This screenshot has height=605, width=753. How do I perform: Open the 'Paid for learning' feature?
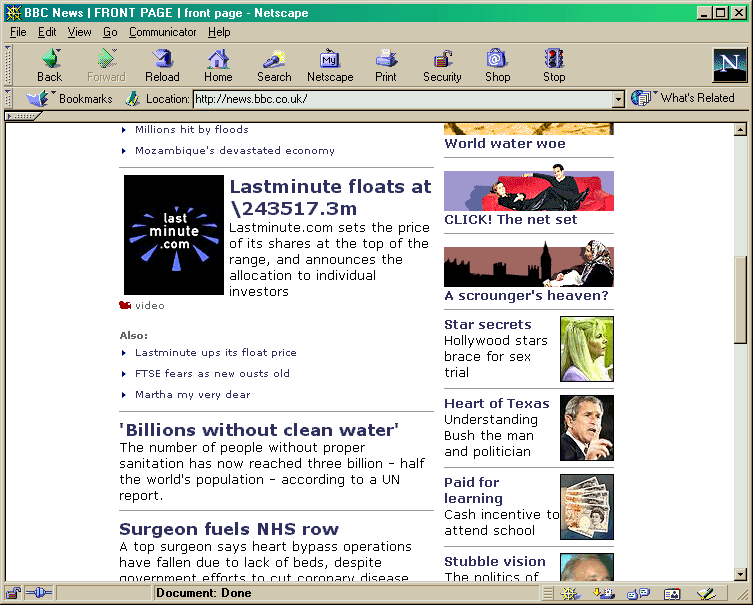coord(474,490)
